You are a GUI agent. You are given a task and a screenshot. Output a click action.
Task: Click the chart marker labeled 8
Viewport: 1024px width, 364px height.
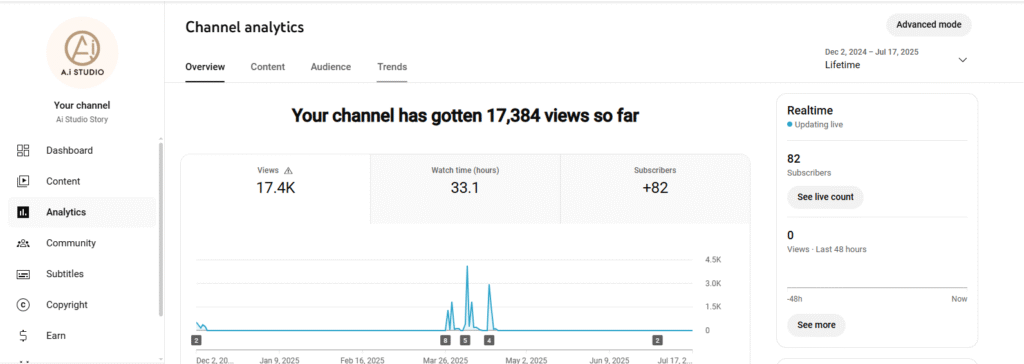445,340
